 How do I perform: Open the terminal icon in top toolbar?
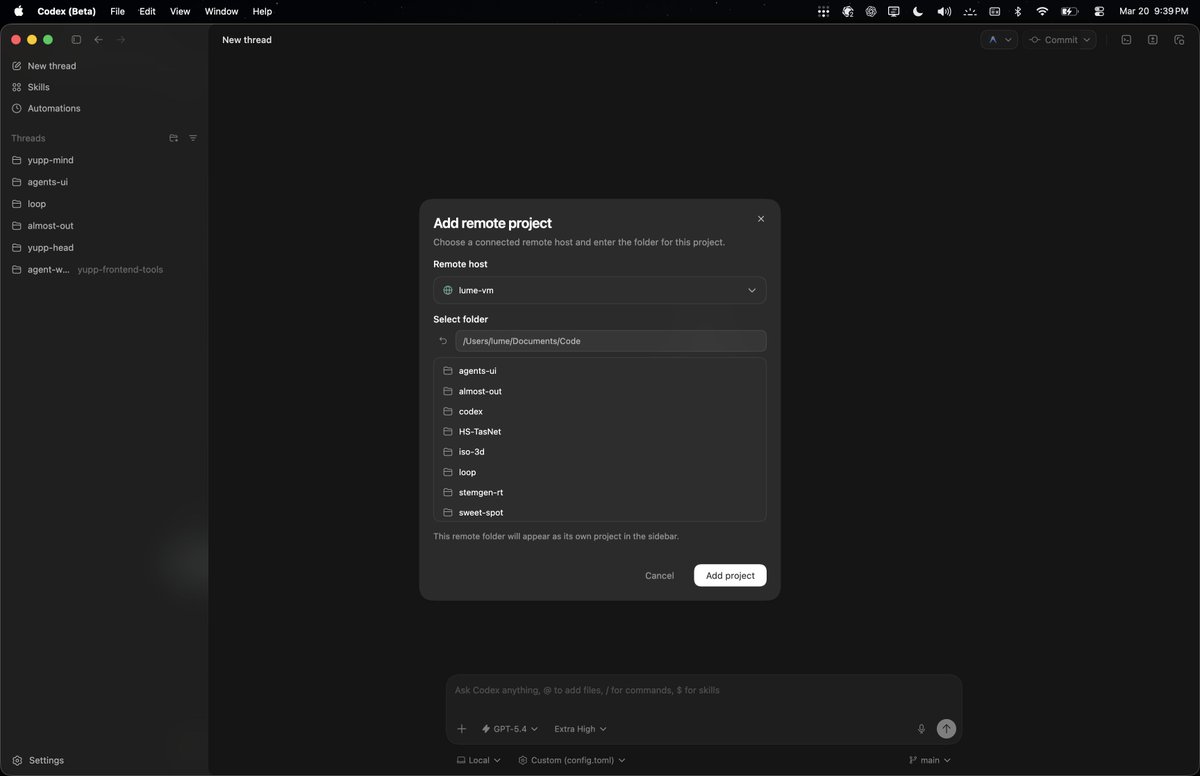[1126, 40]
